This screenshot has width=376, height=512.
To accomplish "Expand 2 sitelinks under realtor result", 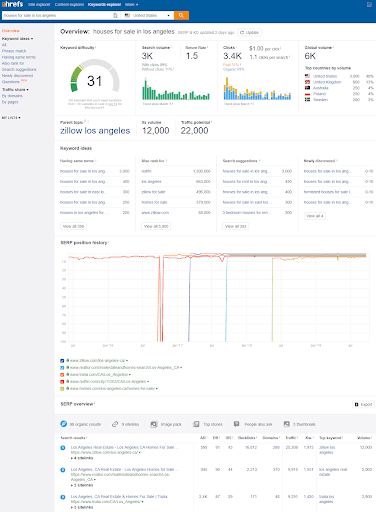I will tap(82, 485).
